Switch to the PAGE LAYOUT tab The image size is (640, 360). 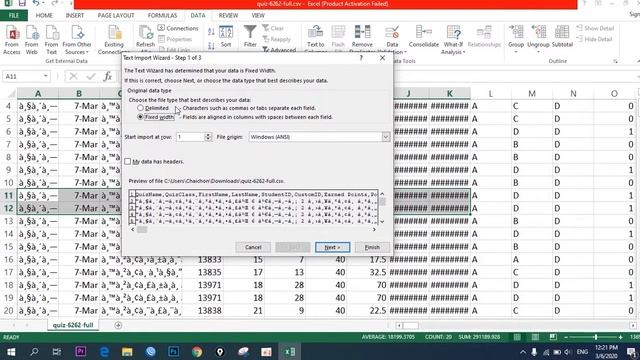(x=116, y=16)
